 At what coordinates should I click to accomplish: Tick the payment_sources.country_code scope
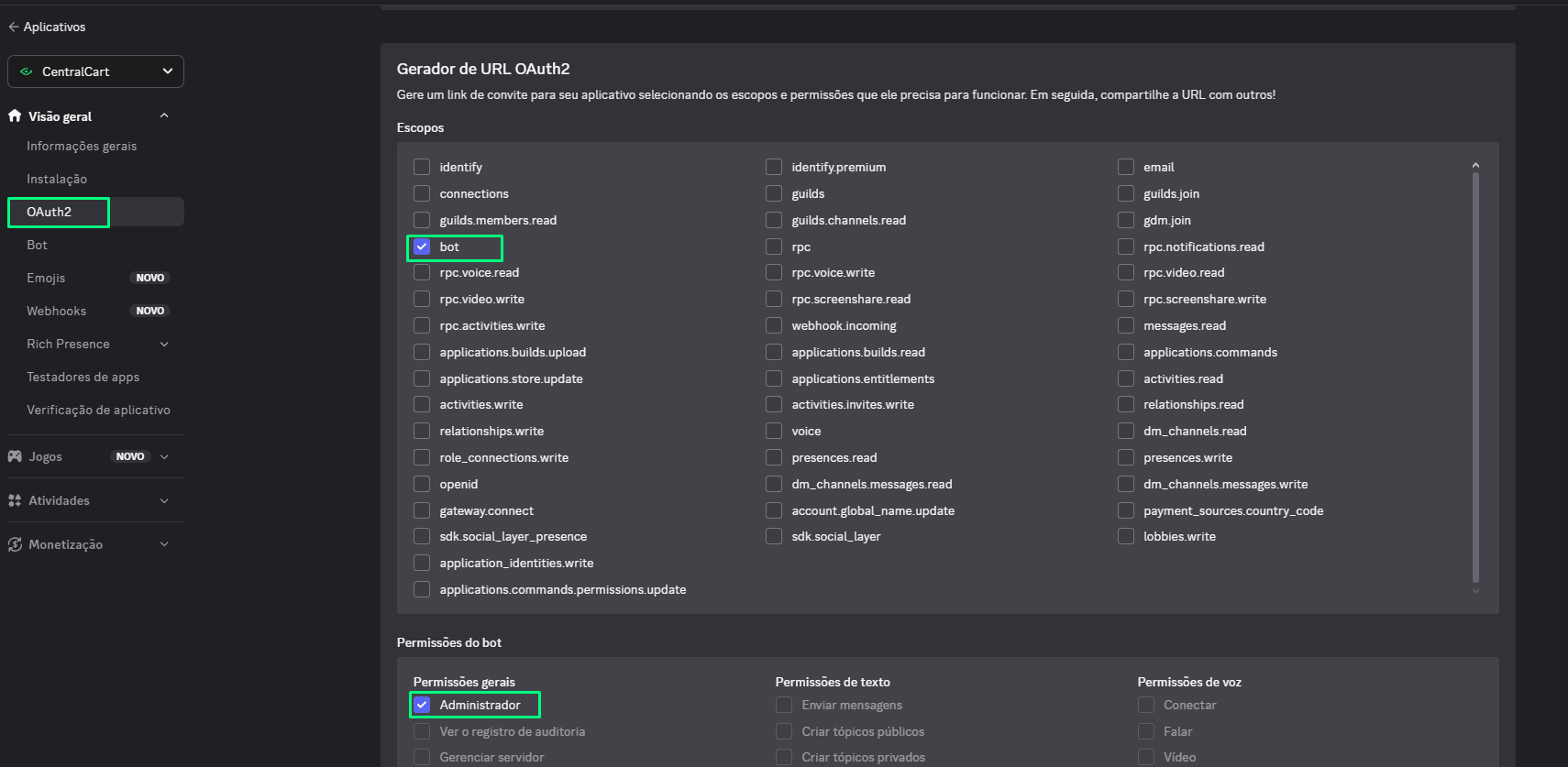tap(1126, 510)
